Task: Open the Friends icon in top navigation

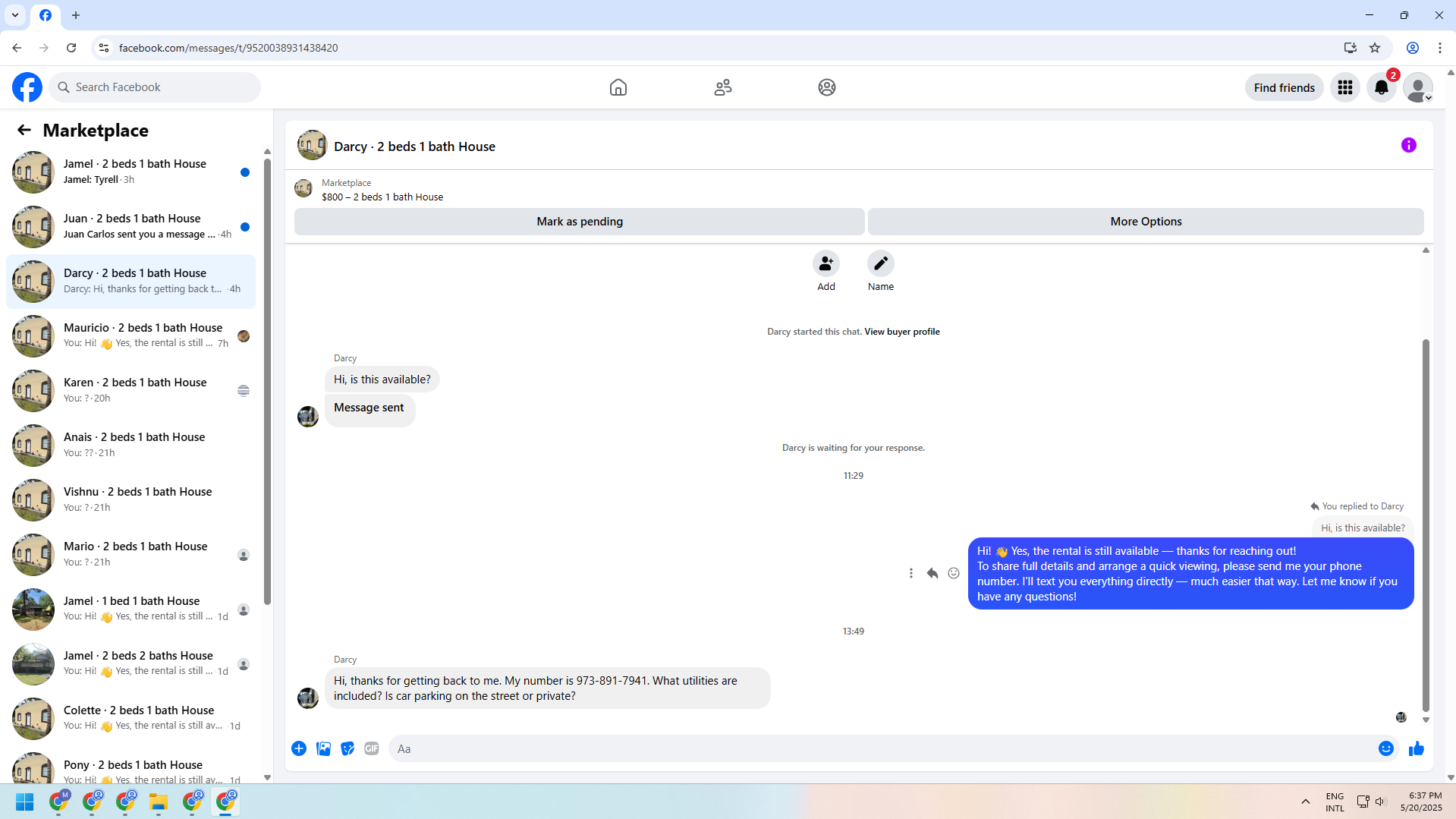Action: pyautogui.click(x=723, y=87)
